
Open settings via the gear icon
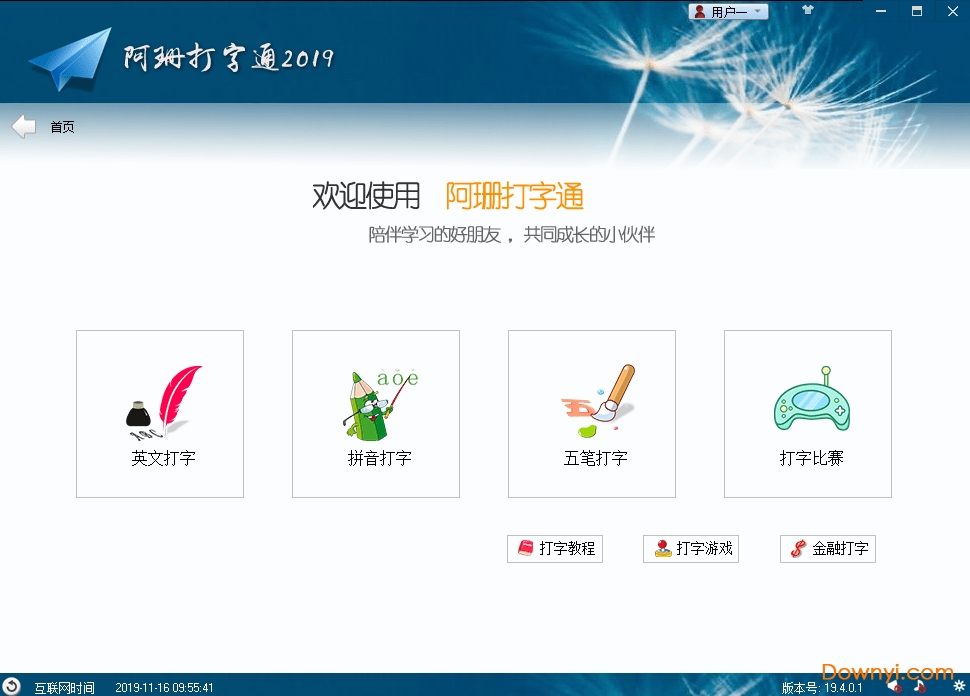(x=960, y=686)
